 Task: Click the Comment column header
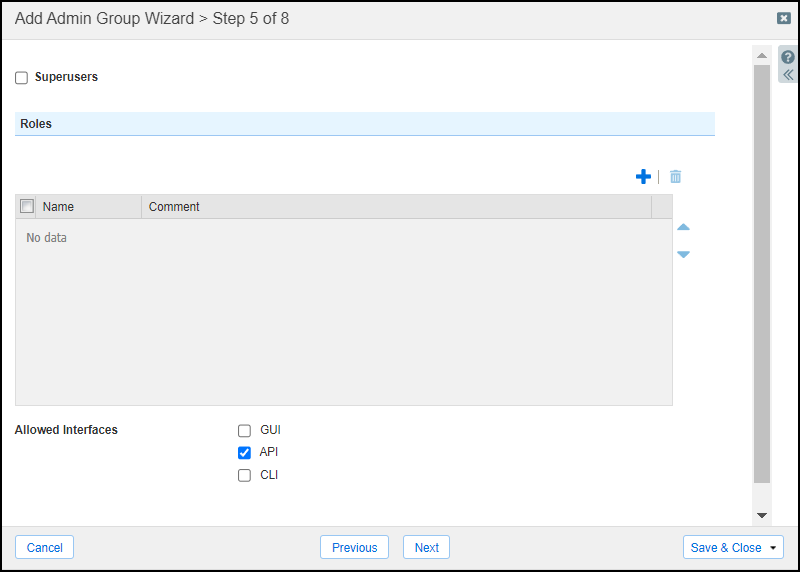click(395, 207)
